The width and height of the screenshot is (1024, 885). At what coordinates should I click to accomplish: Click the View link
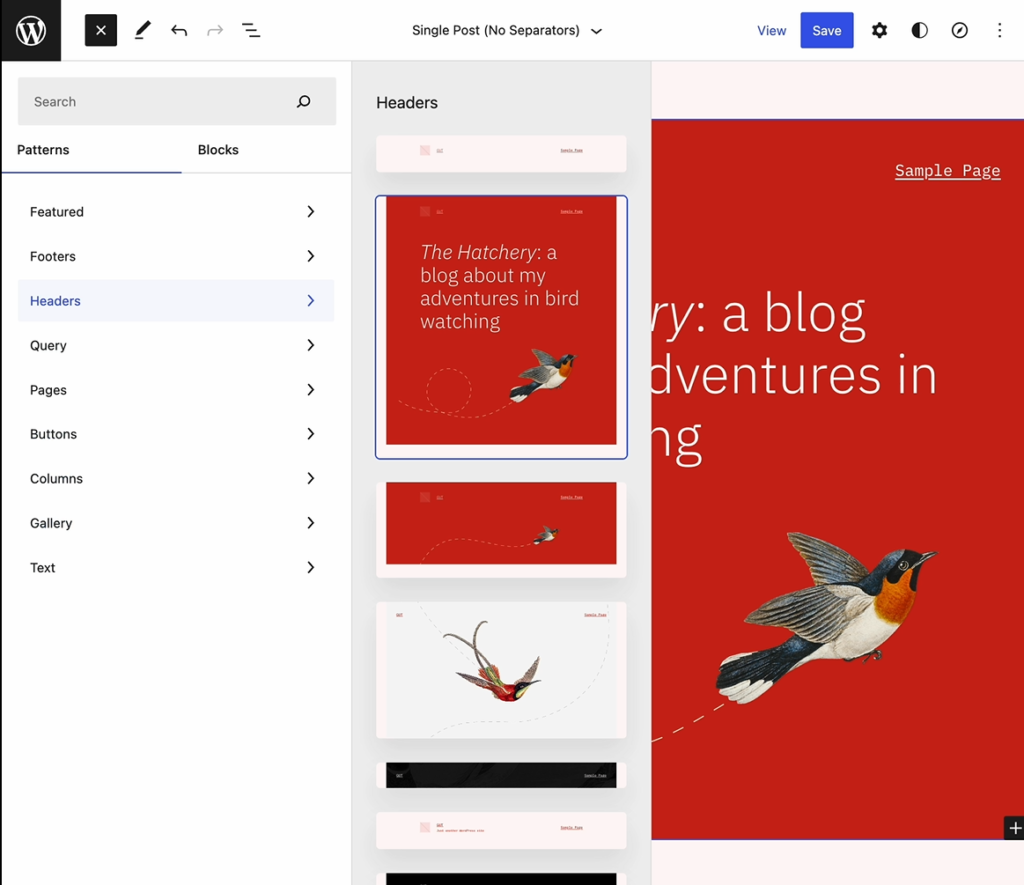point(771,31)
